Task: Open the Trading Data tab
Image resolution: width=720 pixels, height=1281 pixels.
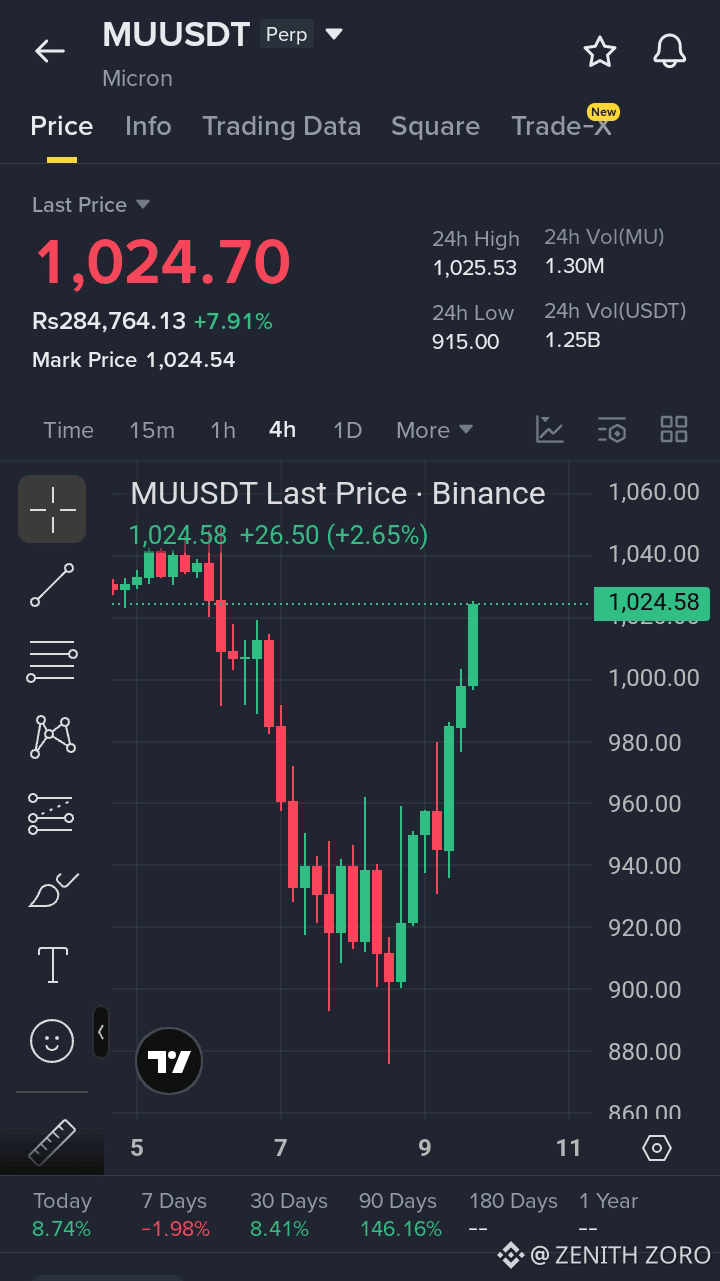Action: pos(281,126)
